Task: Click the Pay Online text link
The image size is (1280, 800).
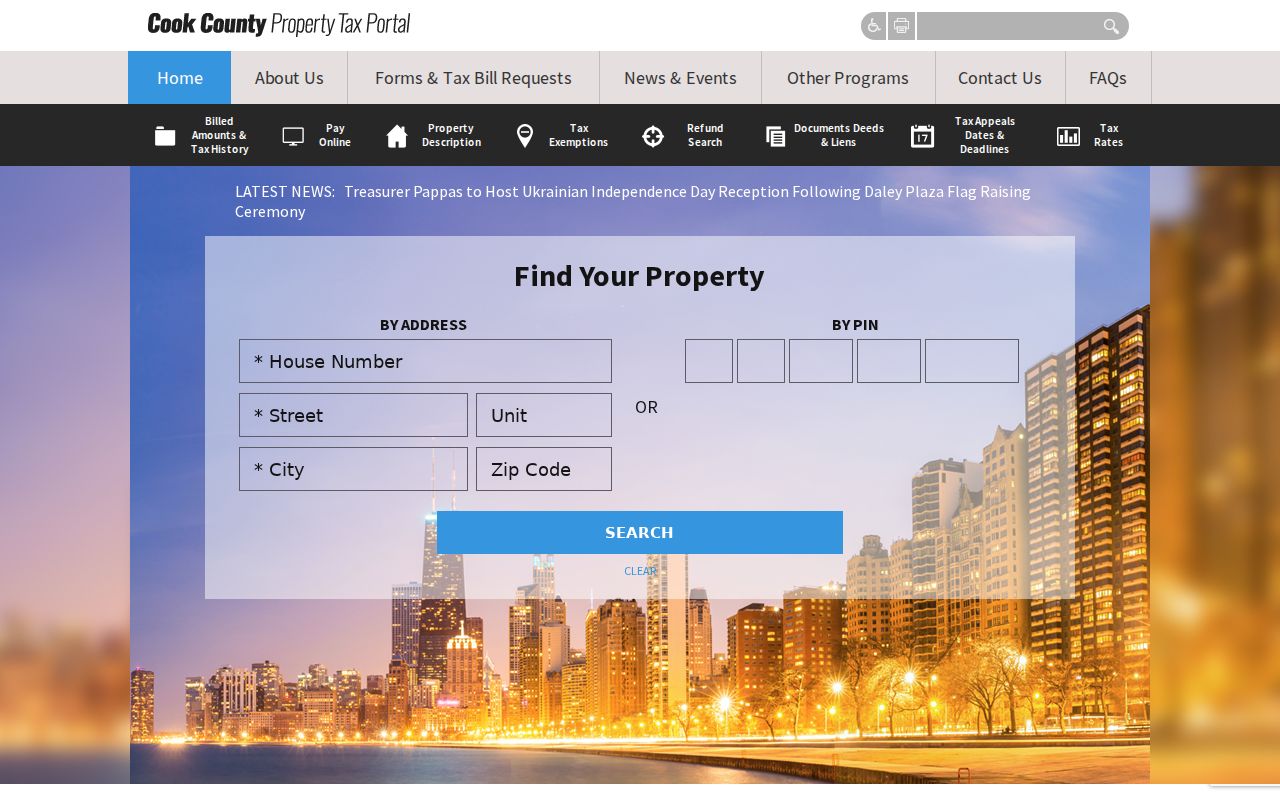Action: pyautogui.click(x=335, y=135)
